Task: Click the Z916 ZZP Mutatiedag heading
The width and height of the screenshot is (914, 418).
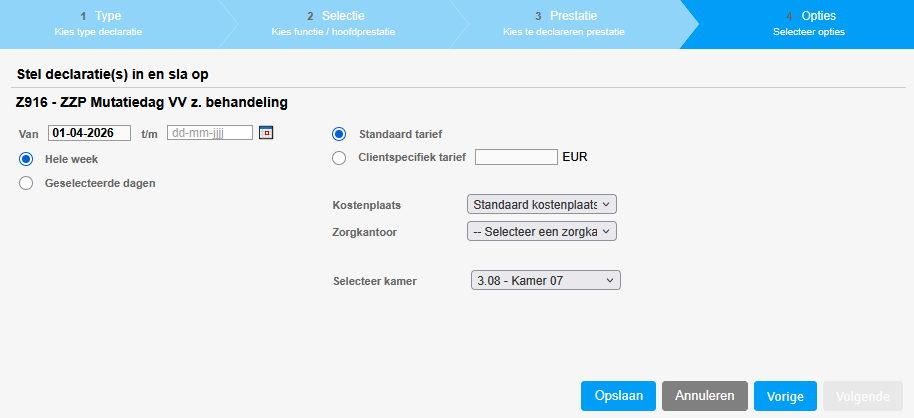Action: [x=153, y=102]
